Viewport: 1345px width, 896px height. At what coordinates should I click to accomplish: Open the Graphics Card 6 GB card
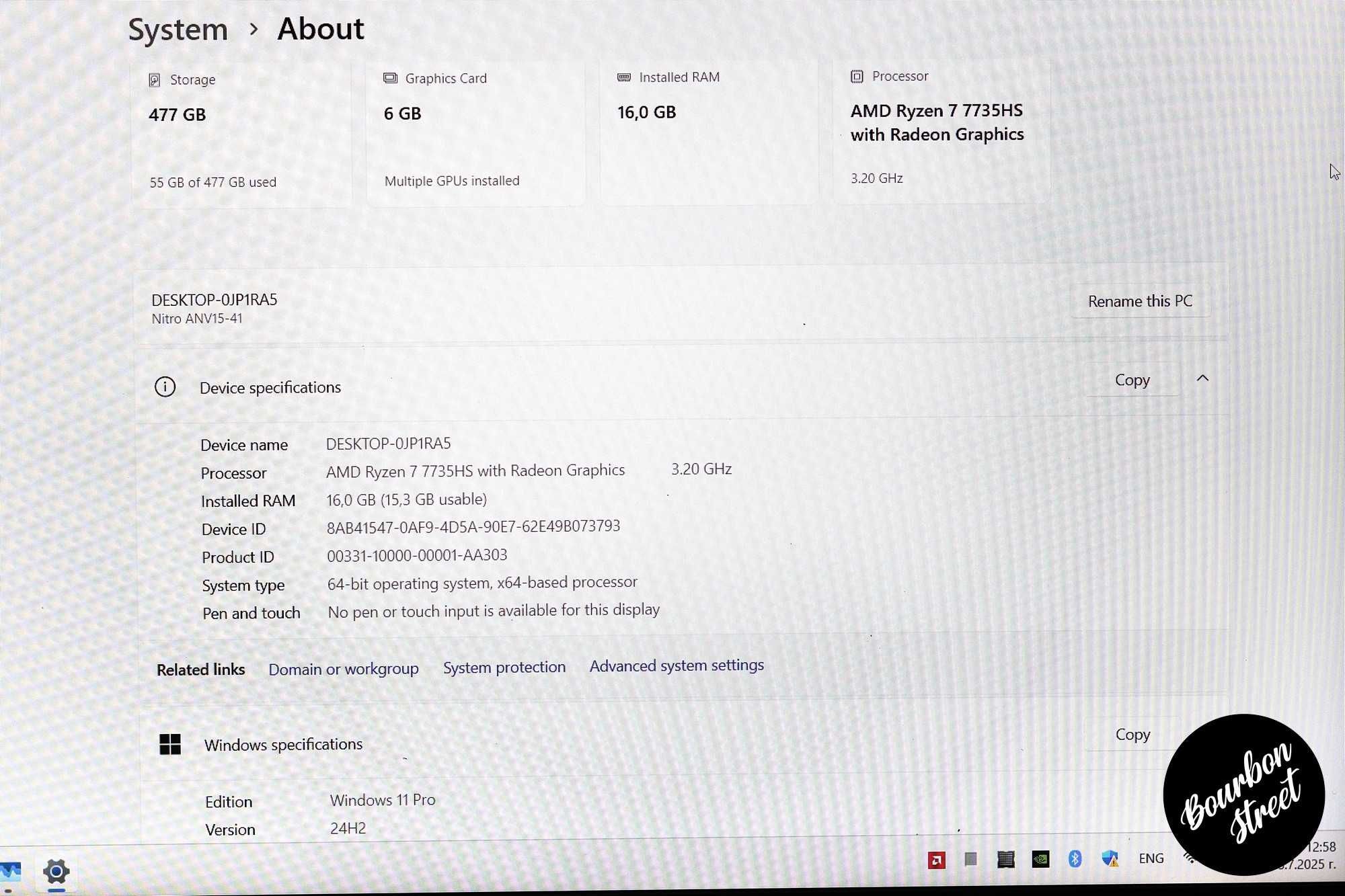[475, 132]
